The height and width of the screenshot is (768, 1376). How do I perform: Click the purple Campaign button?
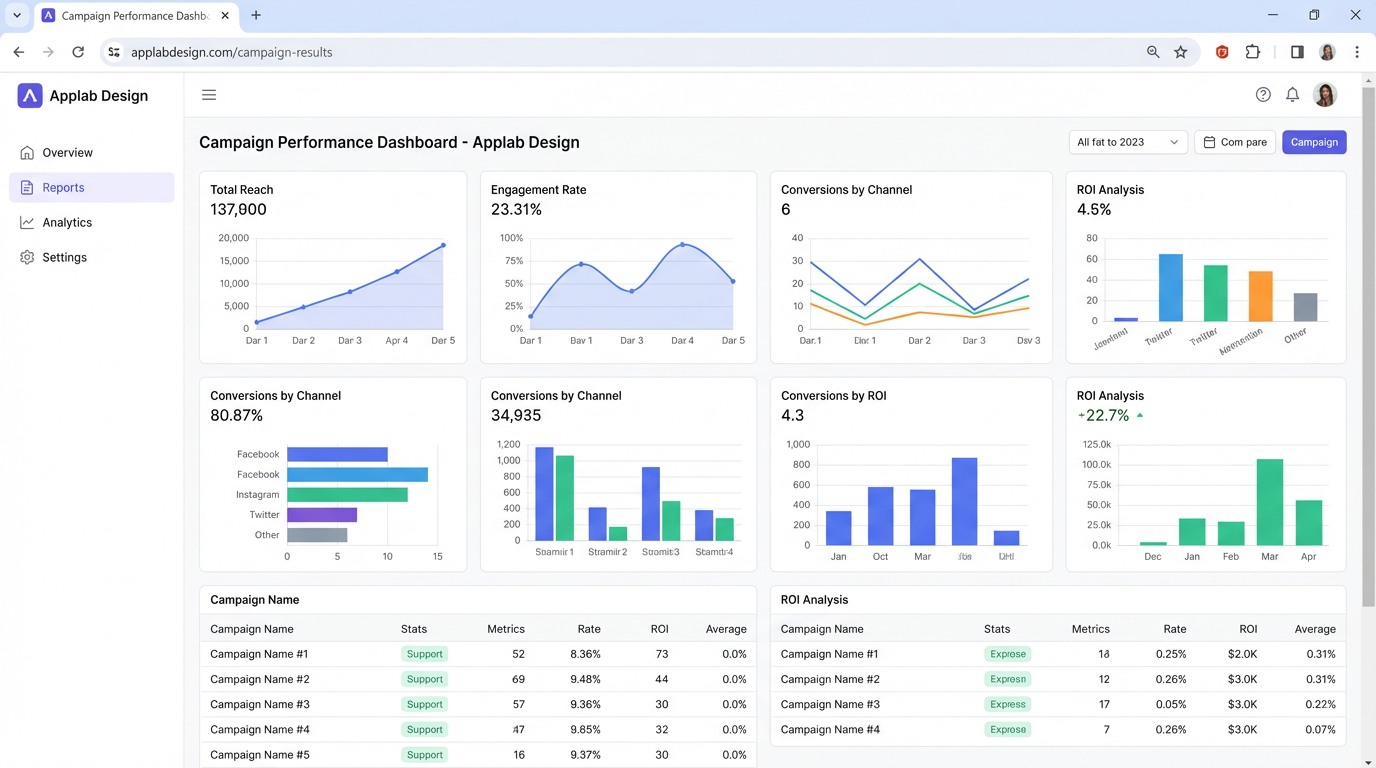pos(1314,142)
